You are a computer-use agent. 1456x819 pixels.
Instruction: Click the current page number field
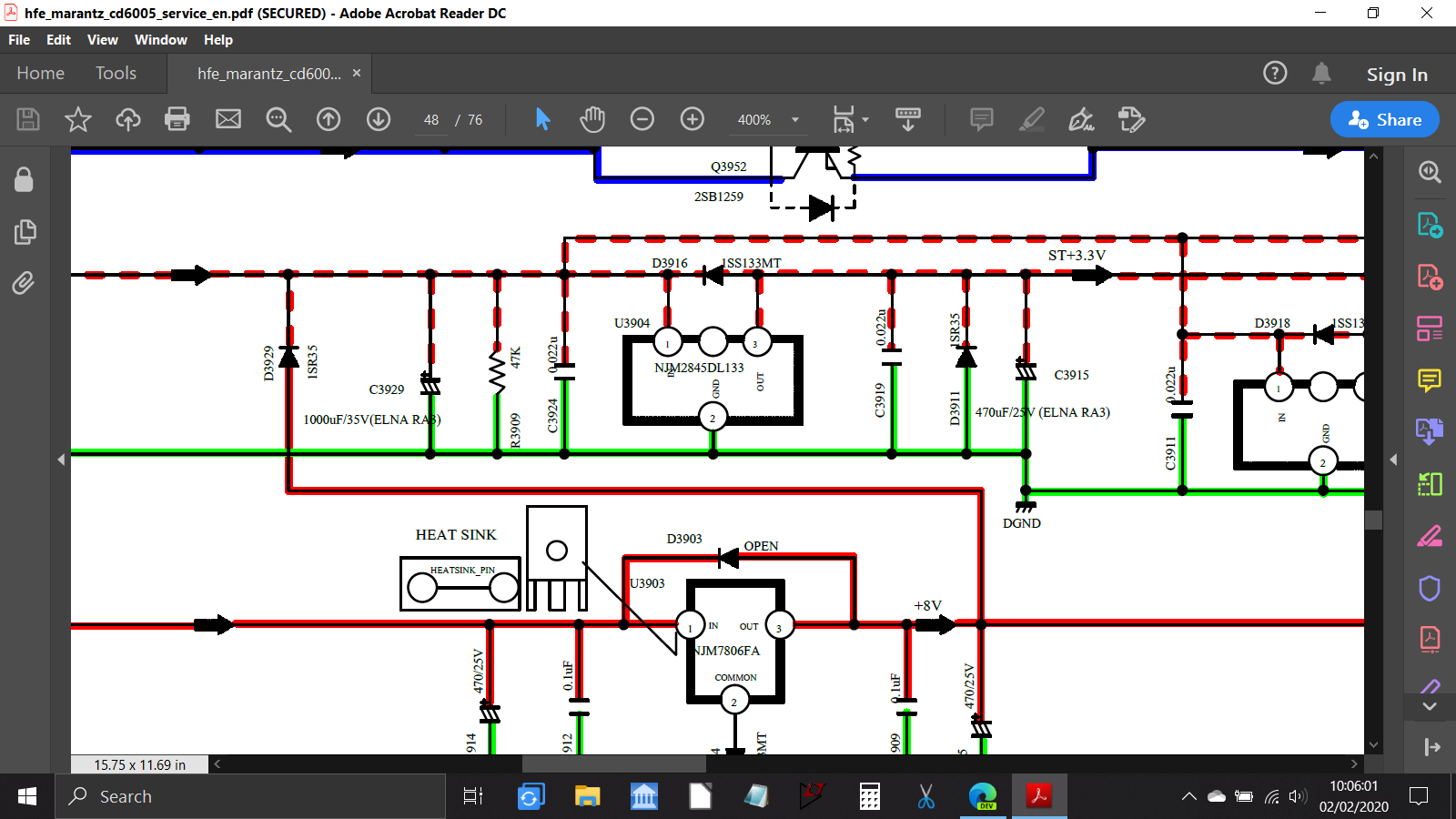pos(431,120)
